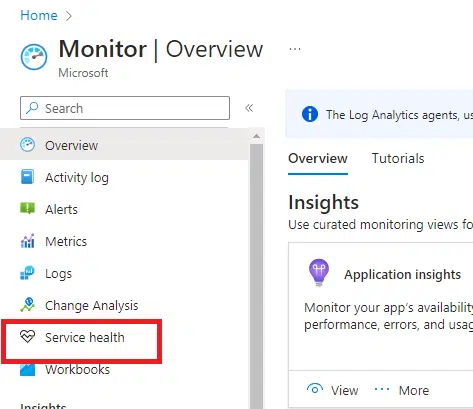Viewport: 473px width, 409px height.
Task: Click the Monitor gauge icon beside title
Action: click(x=34, y=57)
